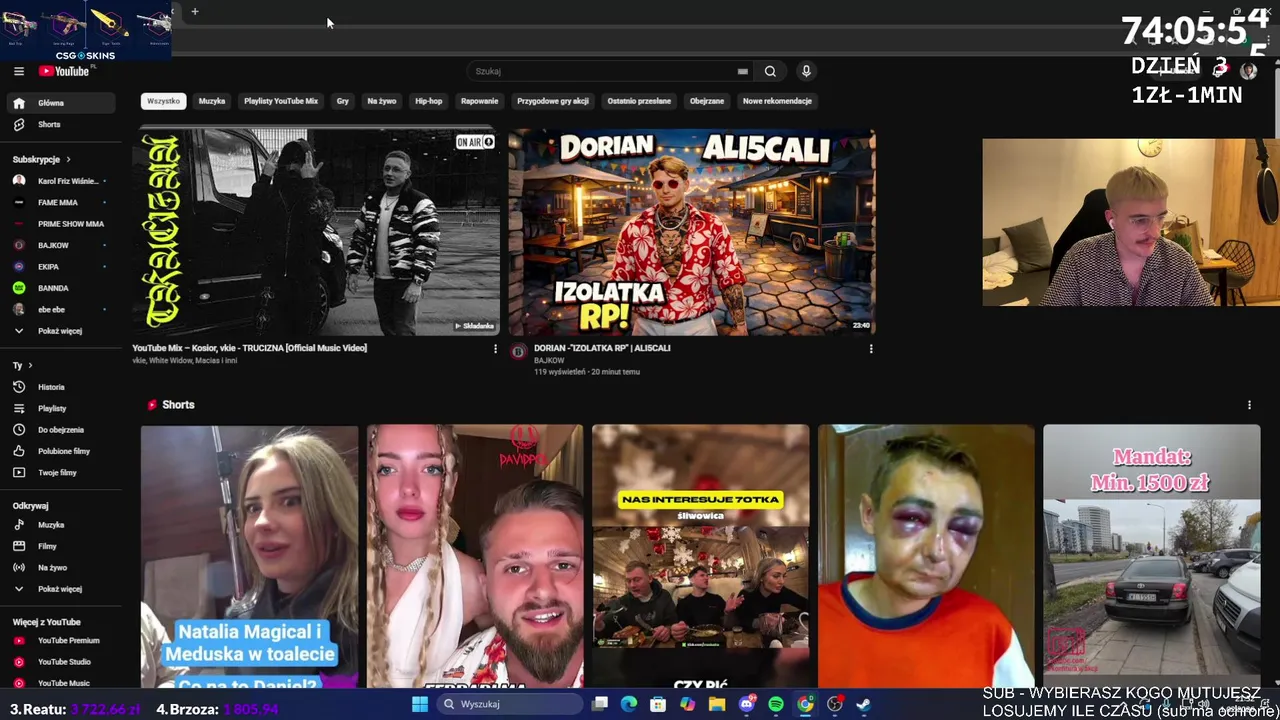Screen dimensions: 1280x720
Task: Select the Muzyka filter chip
Action: pyautogui.click(x=212, y=101)
